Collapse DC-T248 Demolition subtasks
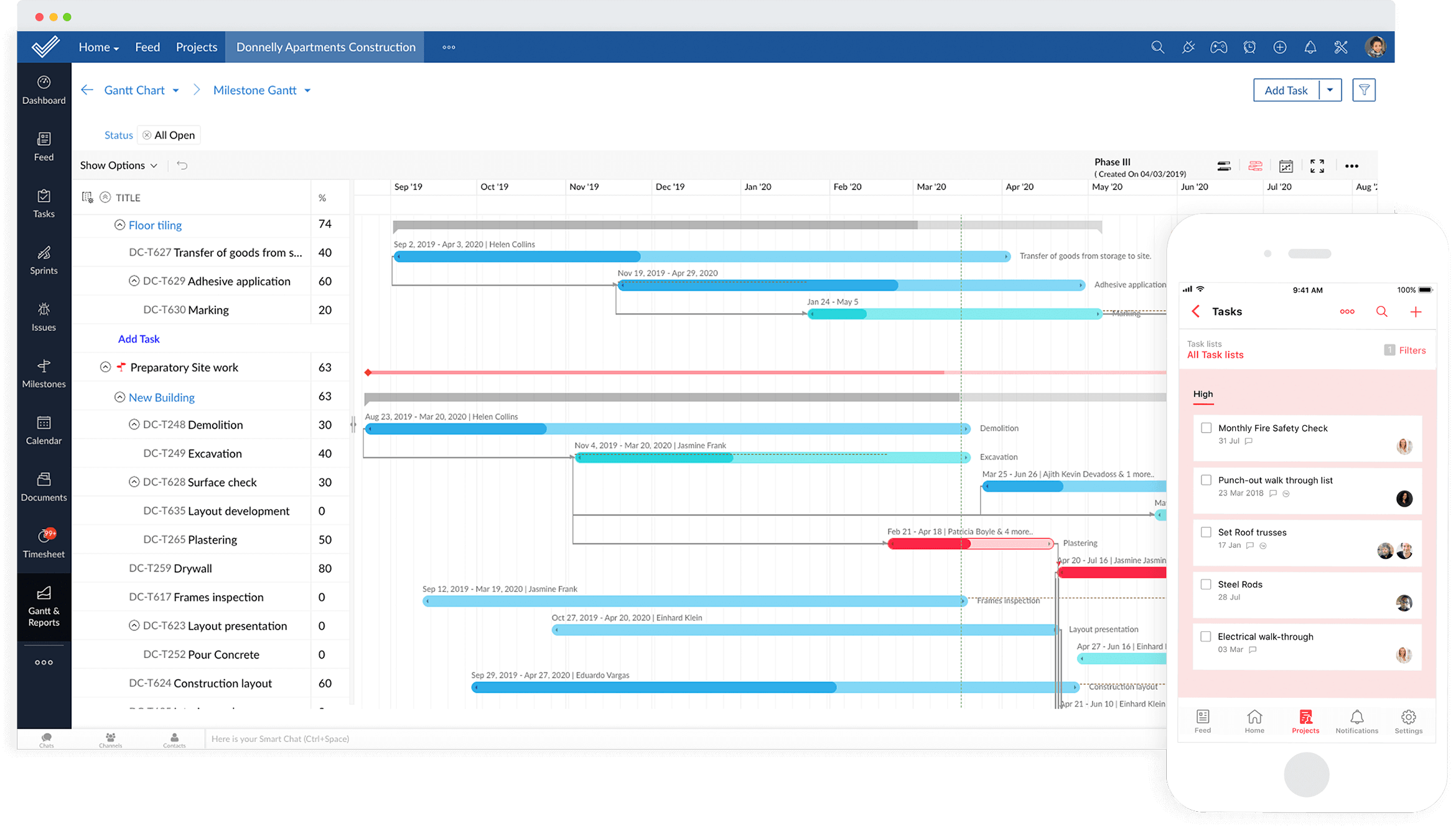1456x828 pixels. pos(134,425)
